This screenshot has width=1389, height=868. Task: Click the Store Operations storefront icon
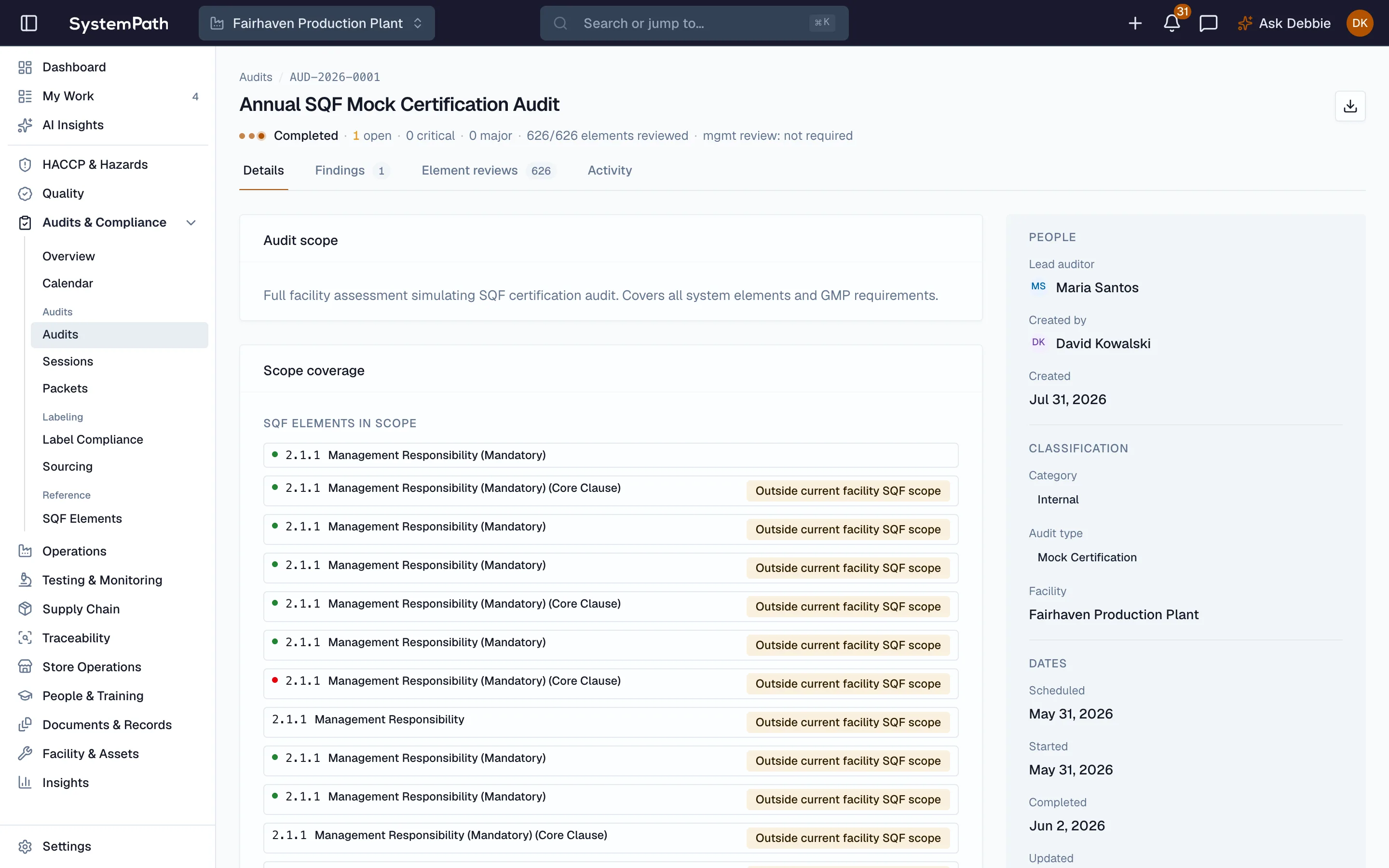(25, 667)
